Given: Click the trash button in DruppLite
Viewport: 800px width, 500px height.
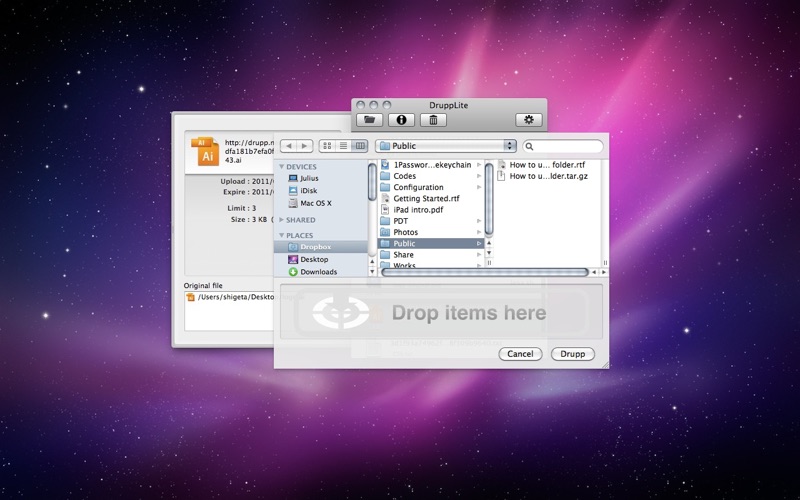Looking at the screenshot, I should click(433, 120).
